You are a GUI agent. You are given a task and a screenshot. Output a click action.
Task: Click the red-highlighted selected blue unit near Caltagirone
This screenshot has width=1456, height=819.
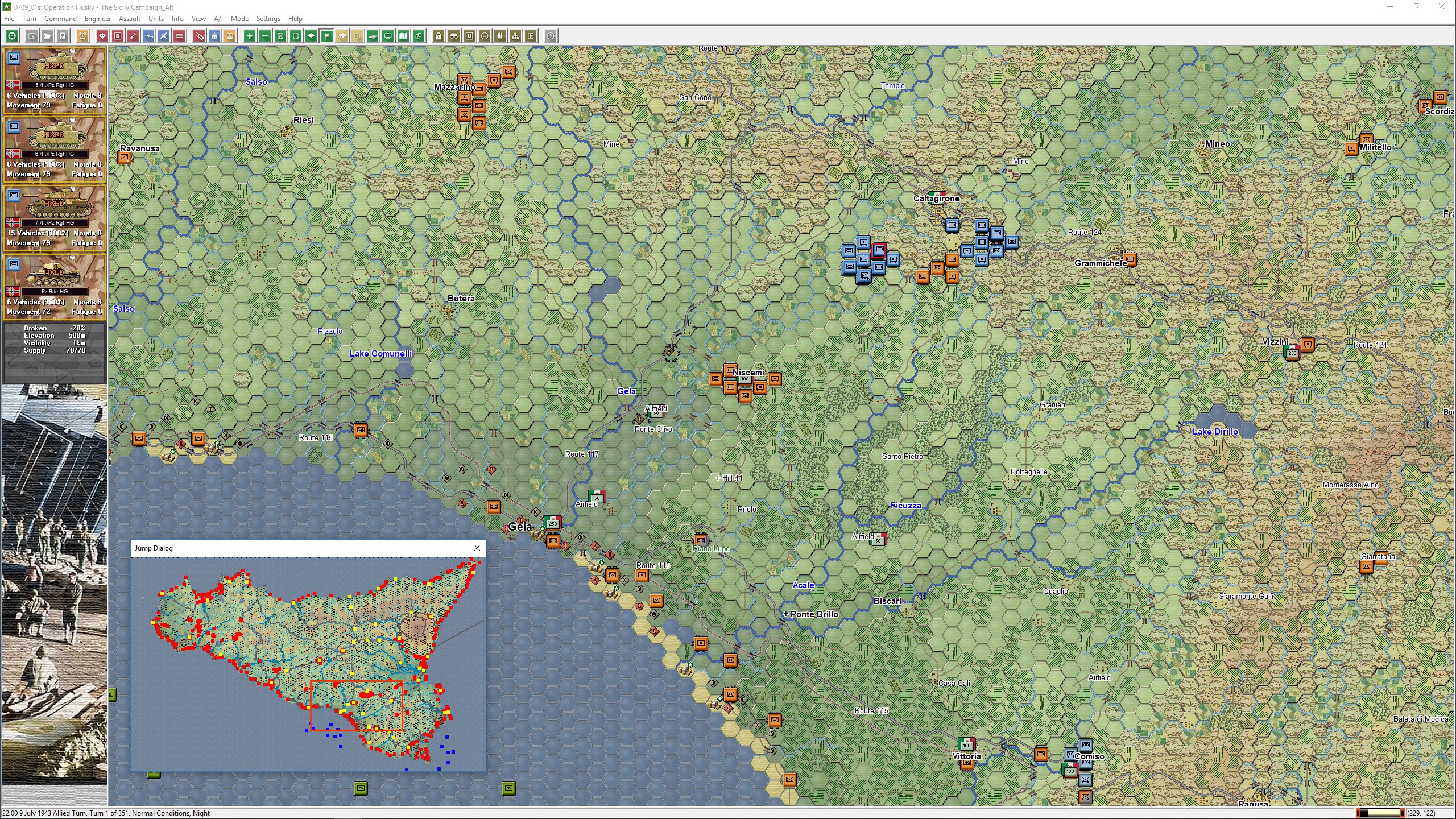(x=879, y=250)
